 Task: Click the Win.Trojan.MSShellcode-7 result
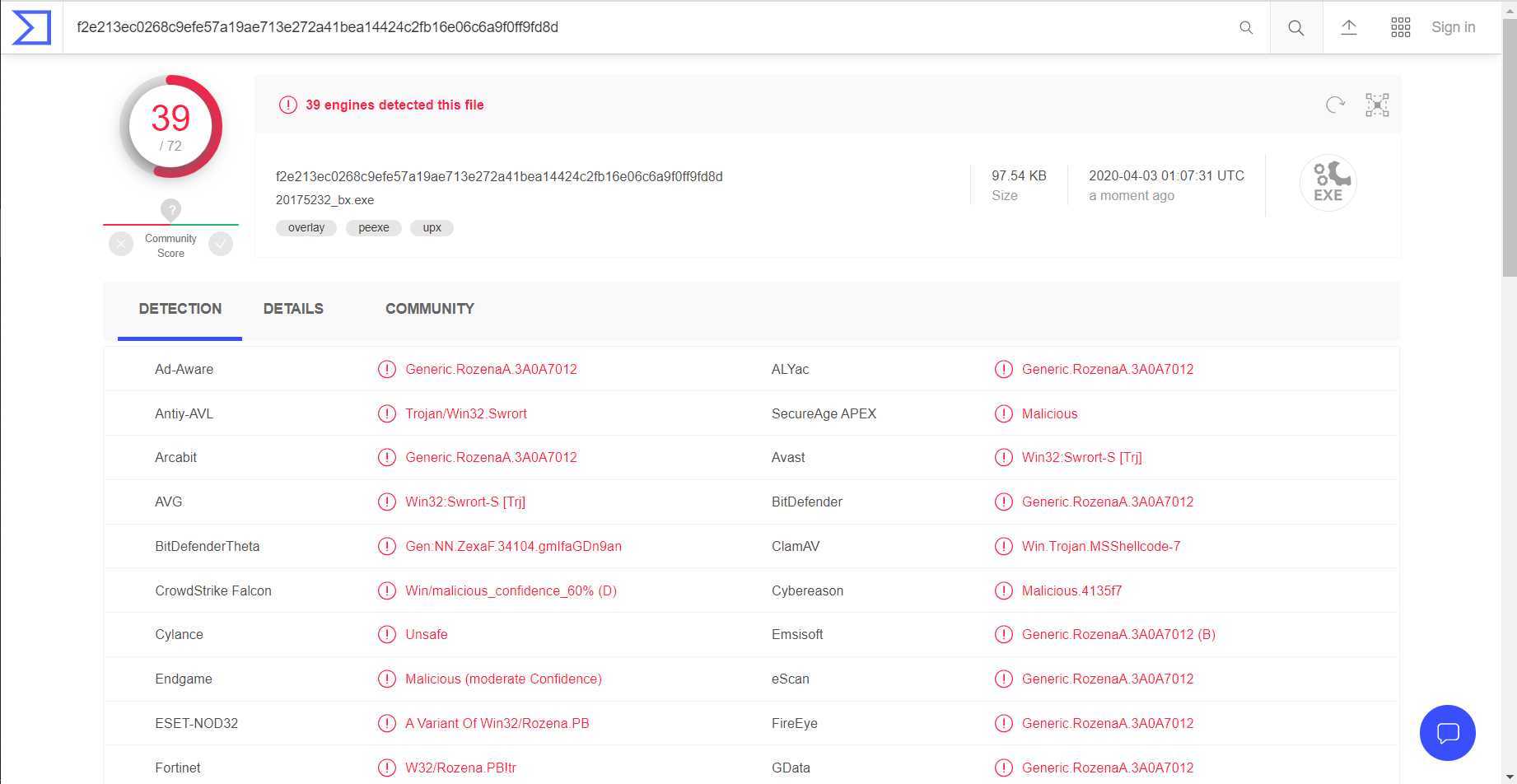pyautogui.click(x=1101, y=546)
